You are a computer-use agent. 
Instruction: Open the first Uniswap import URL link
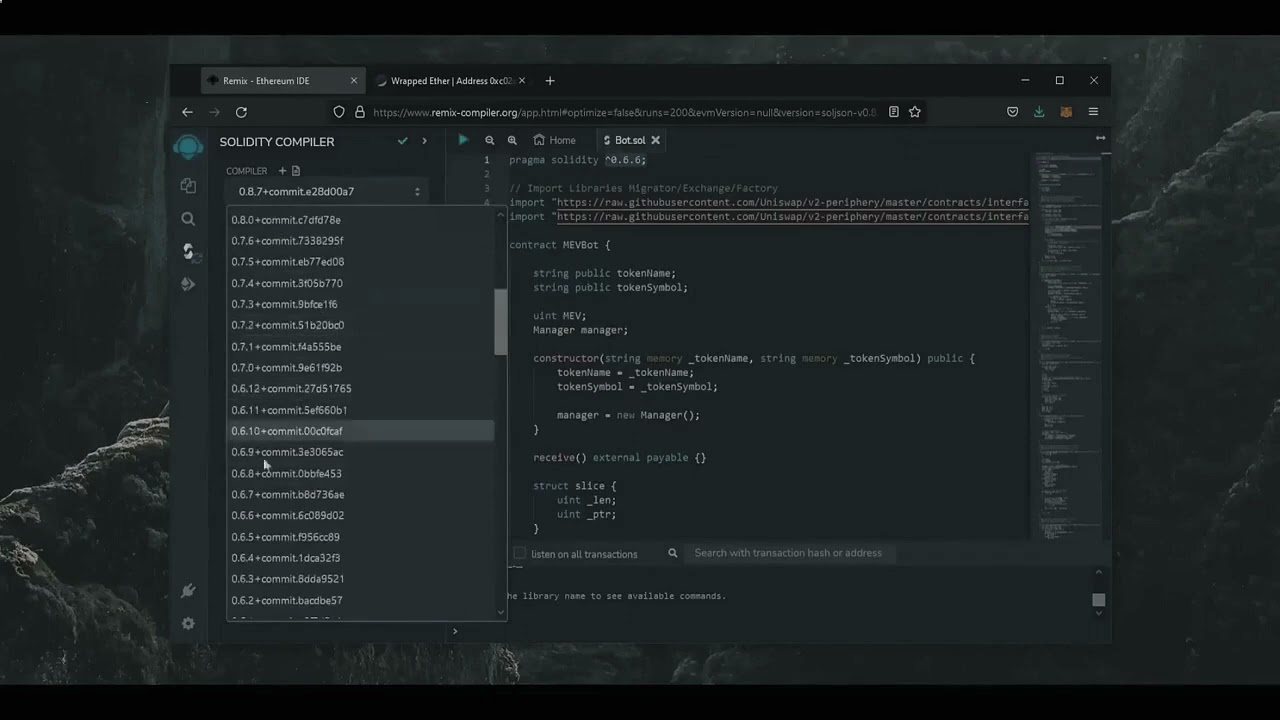click(x=792, y=202)
